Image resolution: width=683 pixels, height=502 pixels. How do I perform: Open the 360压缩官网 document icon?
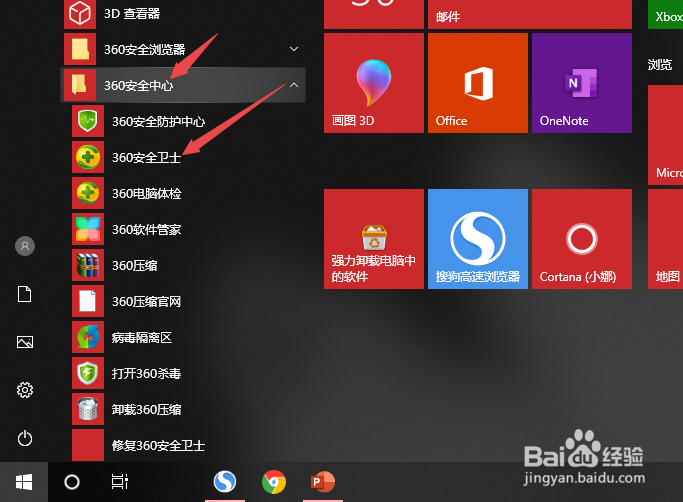click(88, 301)
